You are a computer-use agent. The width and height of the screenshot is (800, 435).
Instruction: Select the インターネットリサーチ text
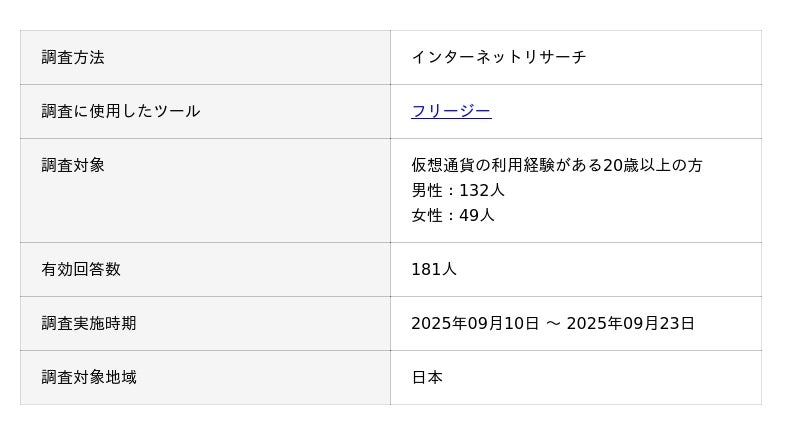[x=498, y=57]
